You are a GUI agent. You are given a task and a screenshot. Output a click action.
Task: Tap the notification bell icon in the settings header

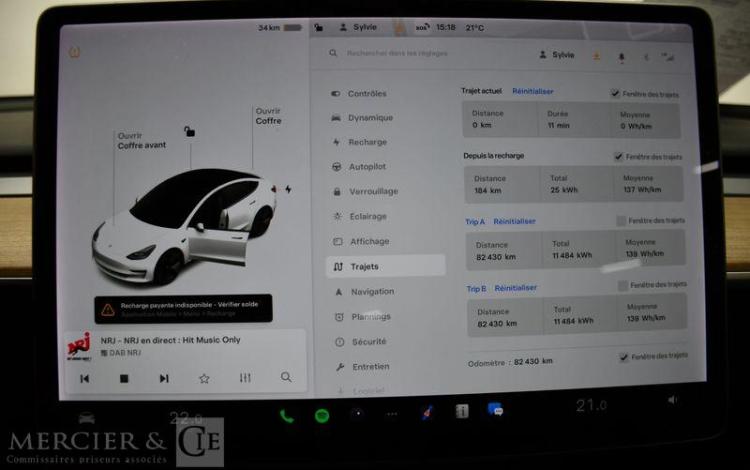tap(621, 57)
